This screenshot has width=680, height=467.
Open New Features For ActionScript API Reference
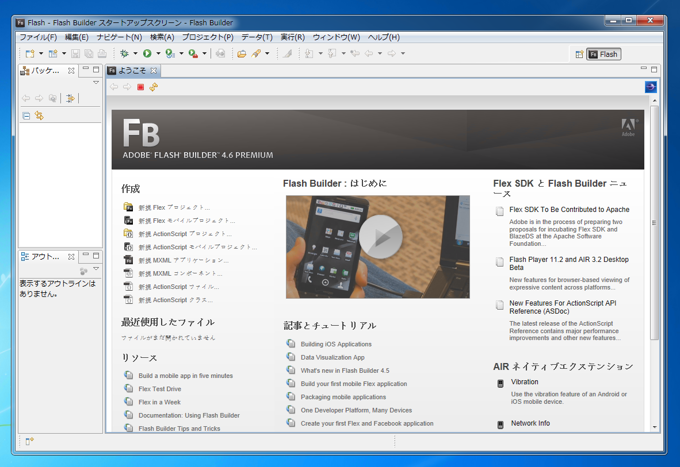tap(563, 307)
